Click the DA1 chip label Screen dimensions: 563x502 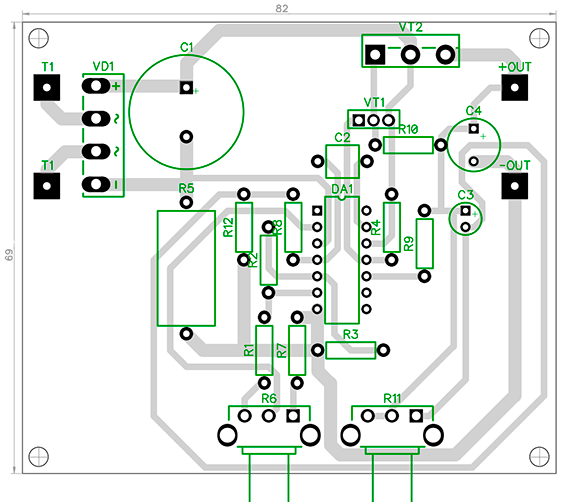(x=342, y=189)
